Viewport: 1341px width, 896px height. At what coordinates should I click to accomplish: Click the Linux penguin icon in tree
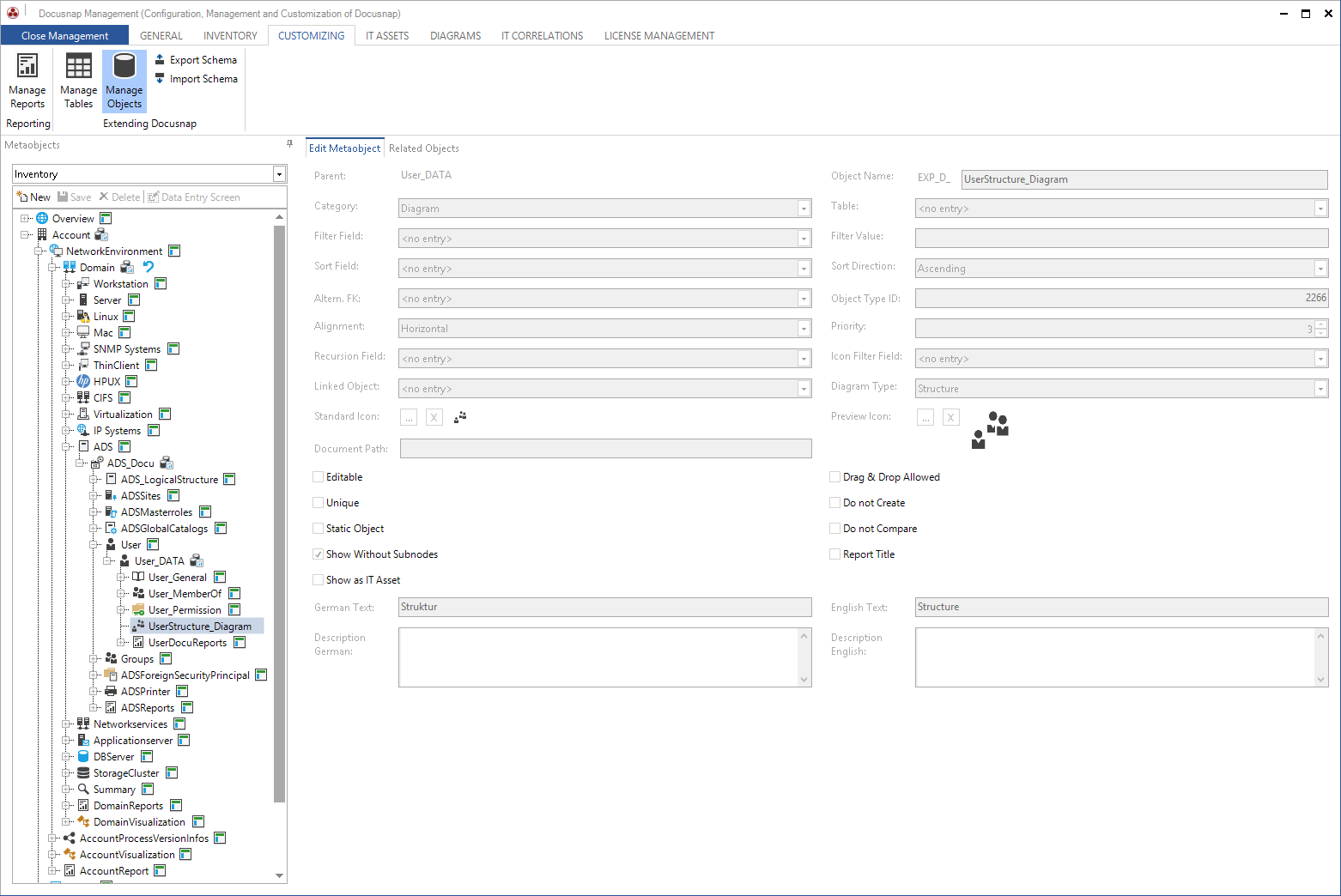click(x=83, y=317)
